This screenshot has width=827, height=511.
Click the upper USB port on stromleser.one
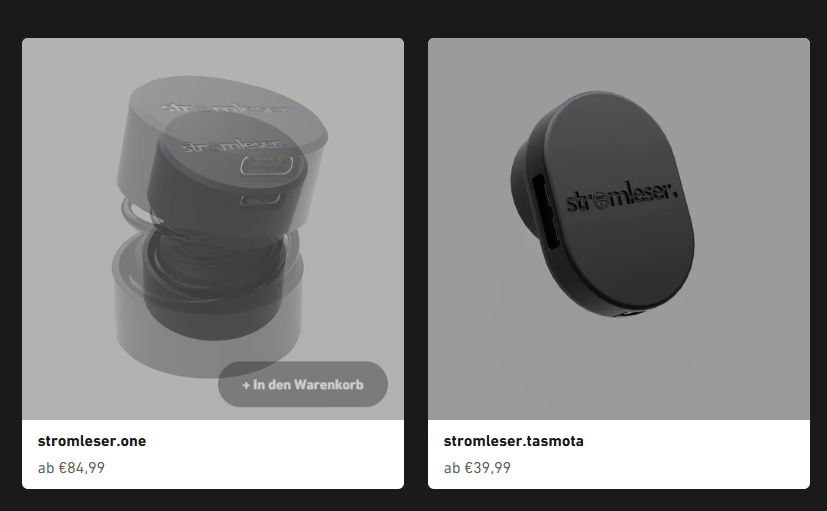(266, 165)
